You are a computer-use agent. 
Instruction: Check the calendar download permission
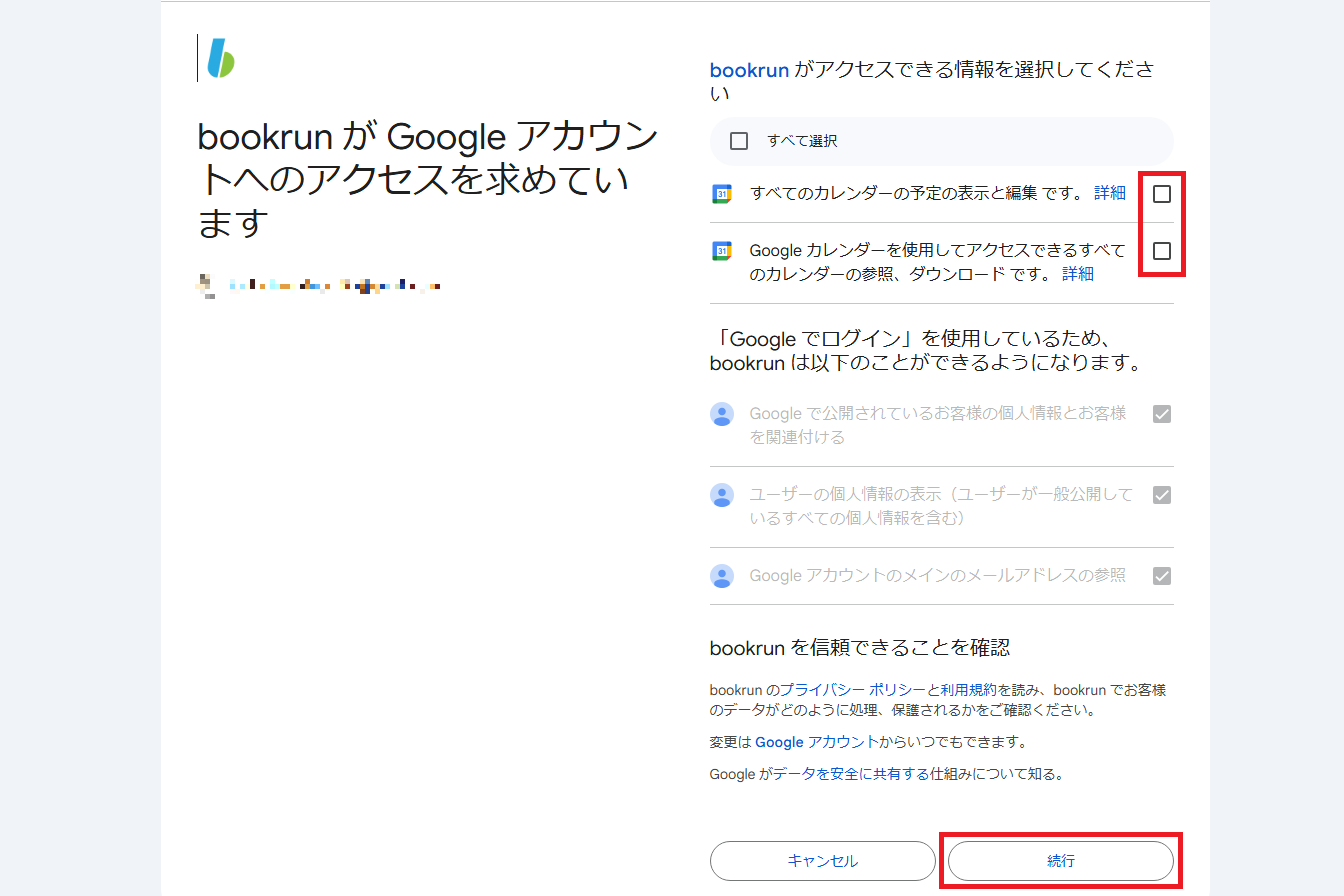[x=1161, y=251]
